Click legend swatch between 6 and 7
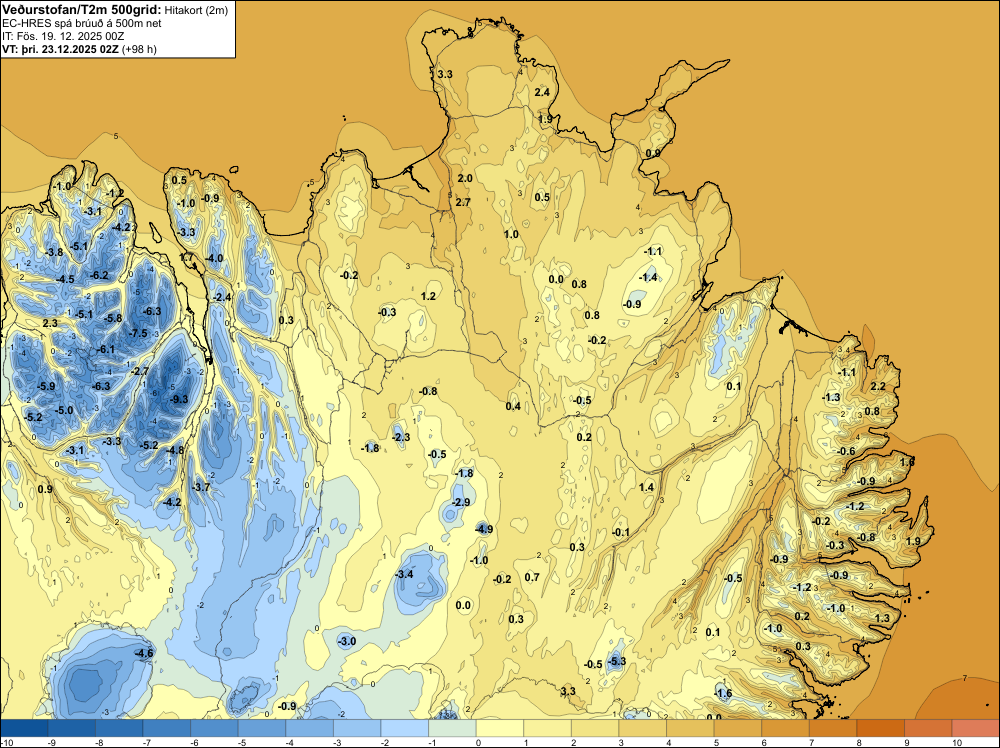 (x=785, y=728)
